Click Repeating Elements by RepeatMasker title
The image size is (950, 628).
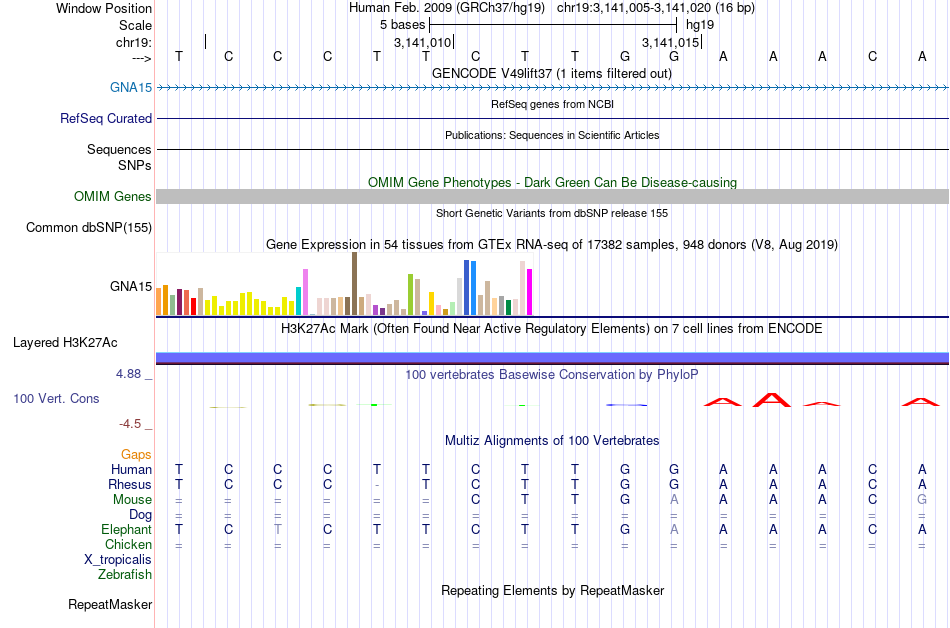click(552, 590)
